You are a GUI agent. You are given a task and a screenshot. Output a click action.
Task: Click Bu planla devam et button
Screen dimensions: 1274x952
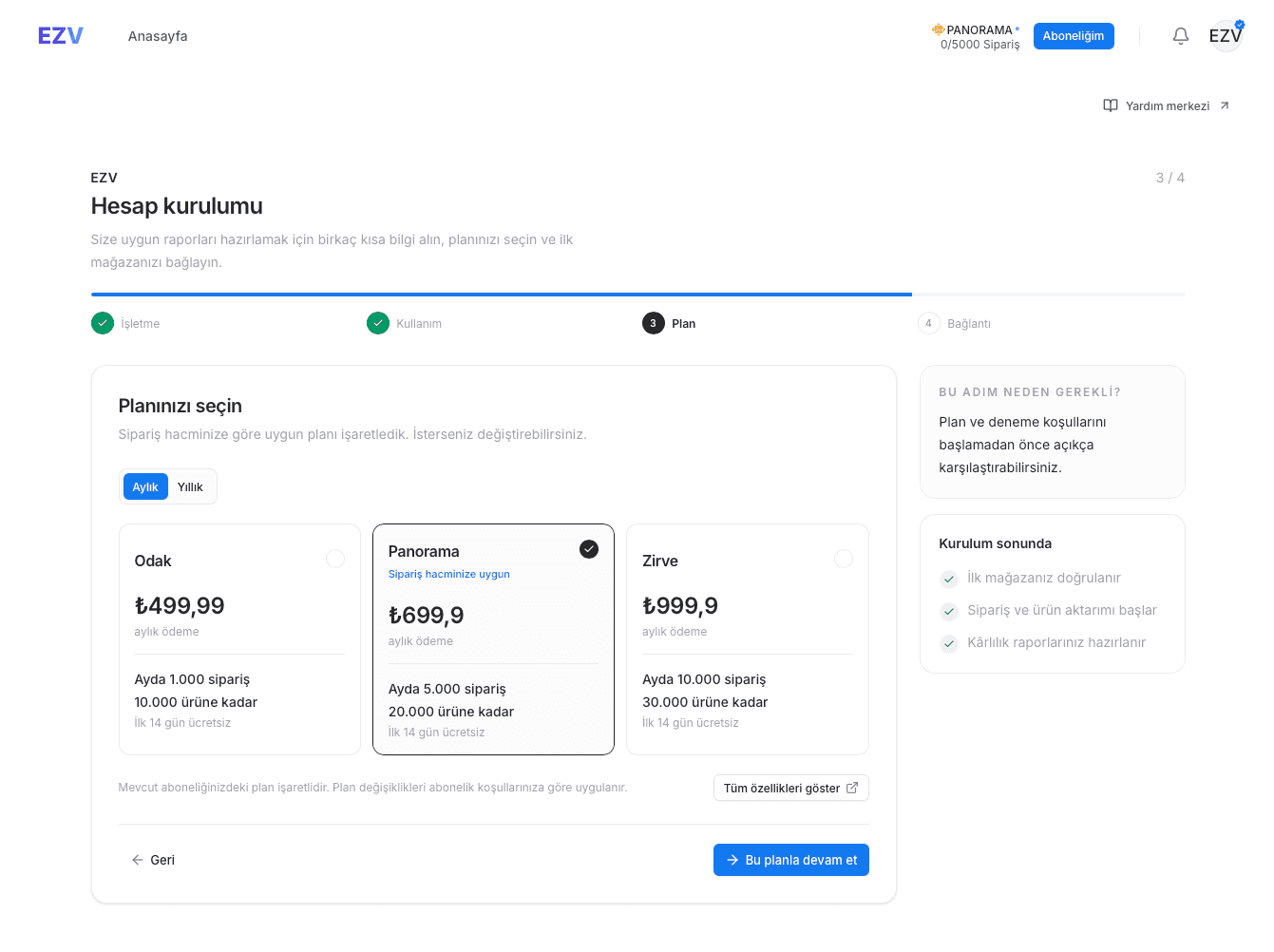pos(791,860)
